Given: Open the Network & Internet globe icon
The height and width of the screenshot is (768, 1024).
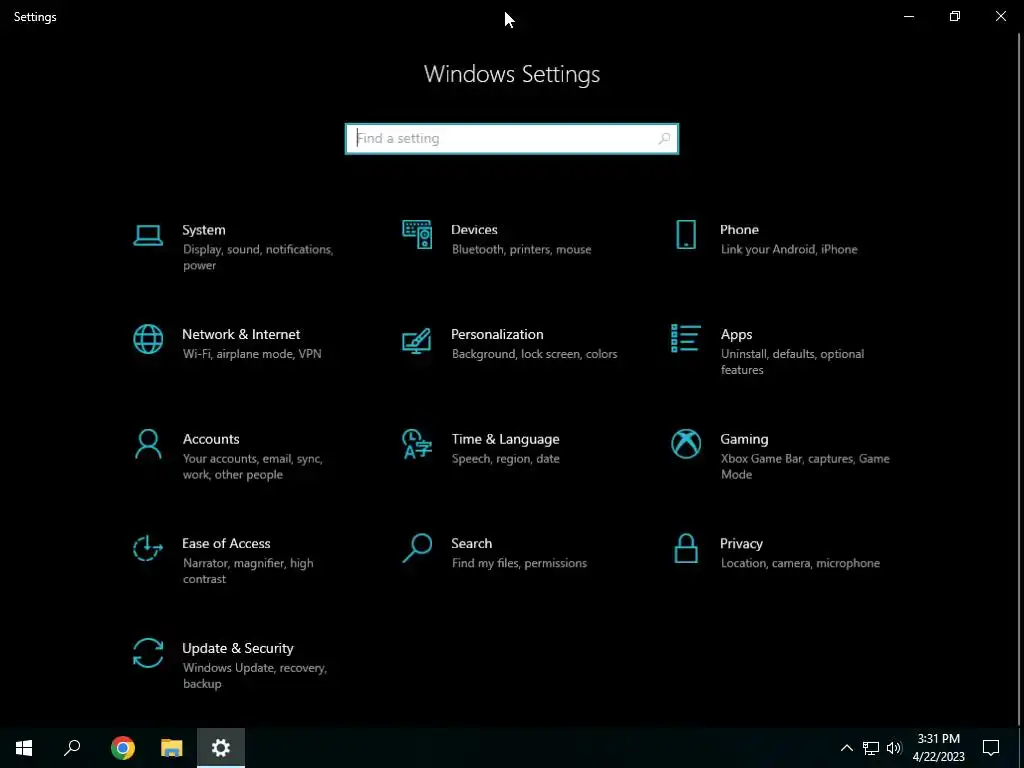Looking at the screenshot, I should pyautogui.click(x=148, y=339).
